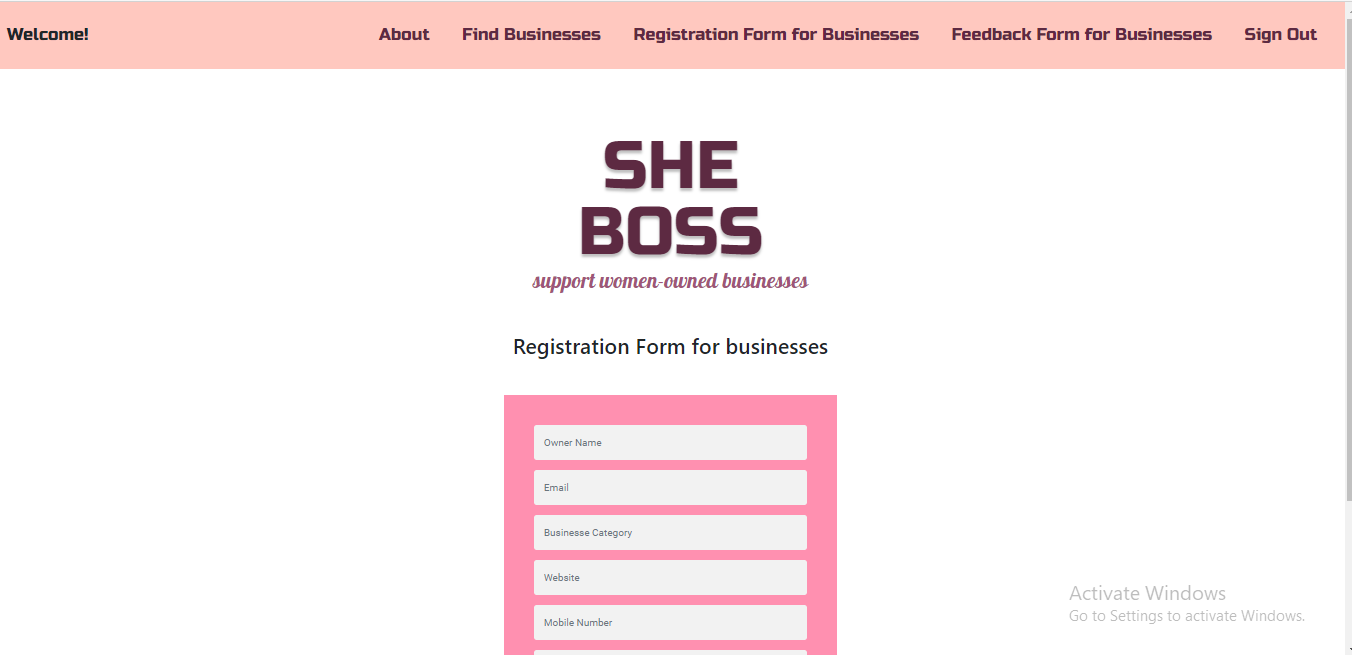Navigate to Find Businesses
This screenshot has height=655, width=1352.
click(x=531, y=33)
